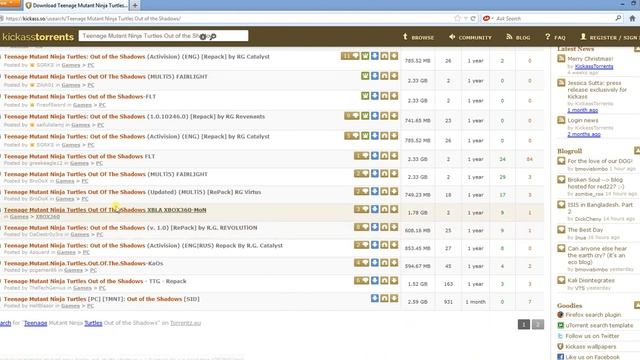Go to the Blog section
Viewport: 640px width, 360px height.
click(518, 37)
